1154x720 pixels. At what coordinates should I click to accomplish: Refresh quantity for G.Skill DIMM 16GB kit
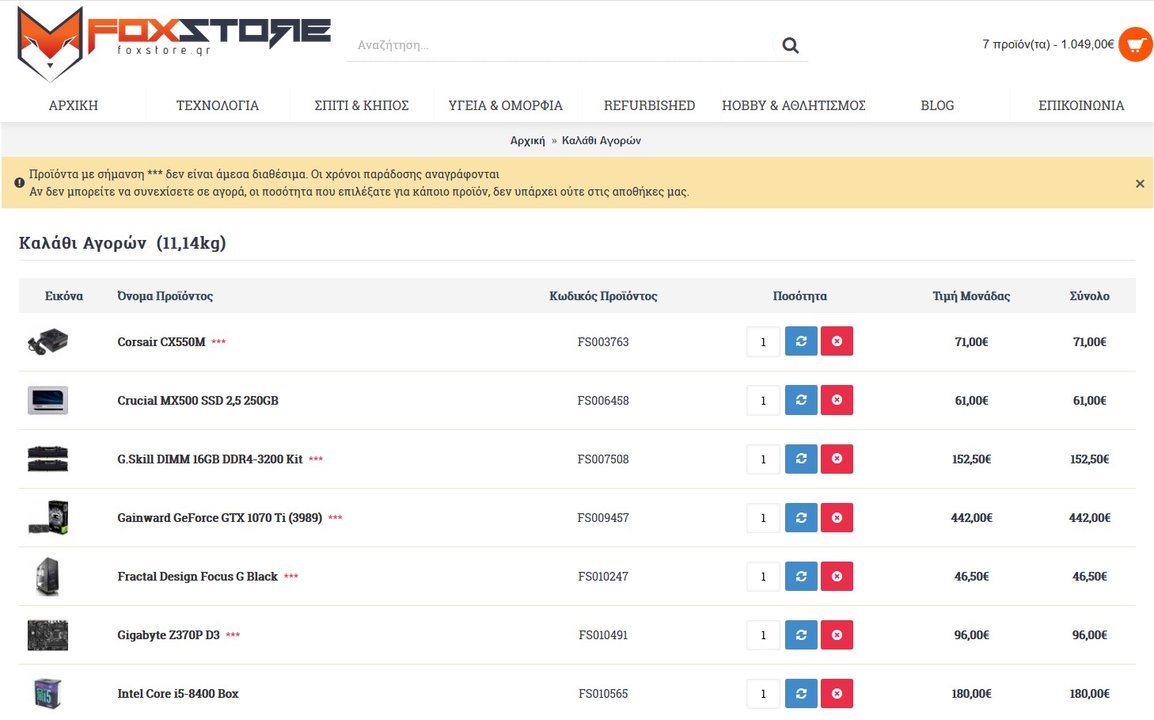[x=801, y=459]
